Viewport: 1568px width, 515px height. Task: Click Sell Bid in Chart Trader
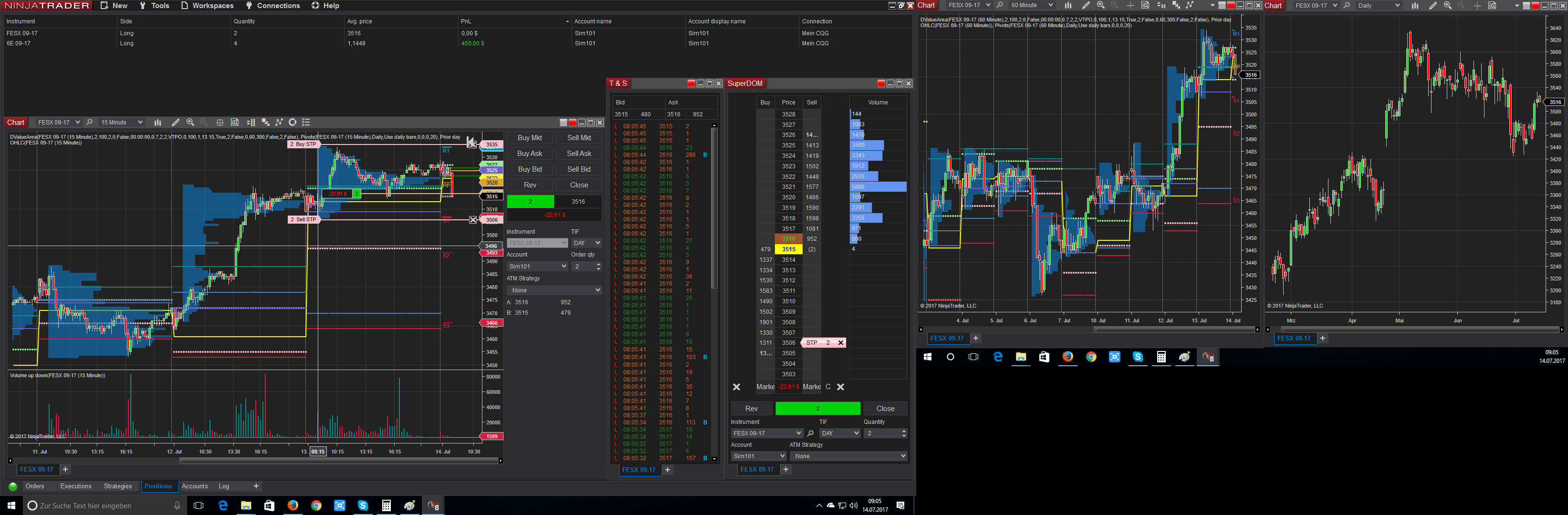[x=579, y=170]
